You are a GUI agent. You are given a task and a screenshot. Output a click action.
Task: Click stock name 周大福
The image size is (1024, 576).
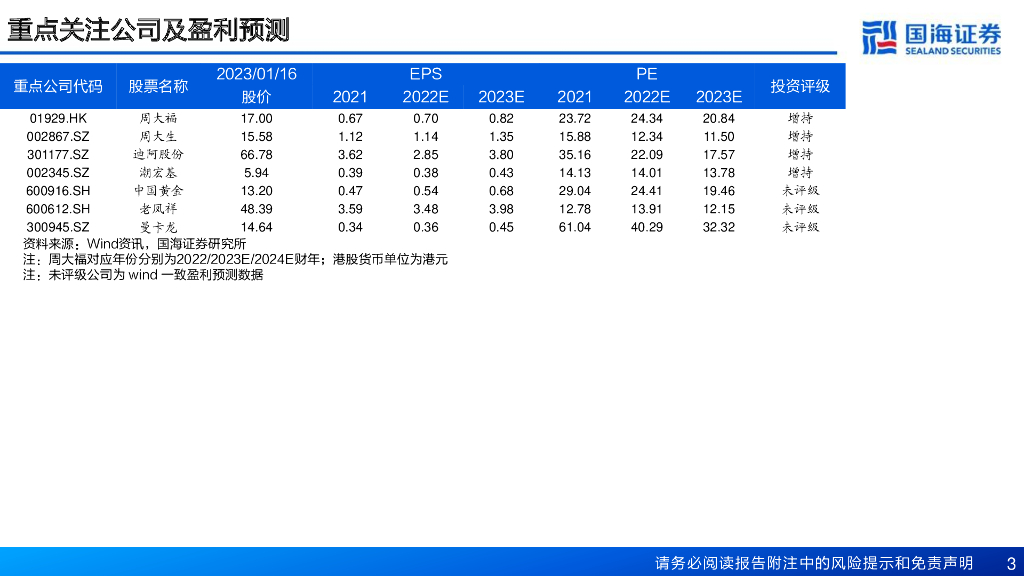click(x=158, y=118)
